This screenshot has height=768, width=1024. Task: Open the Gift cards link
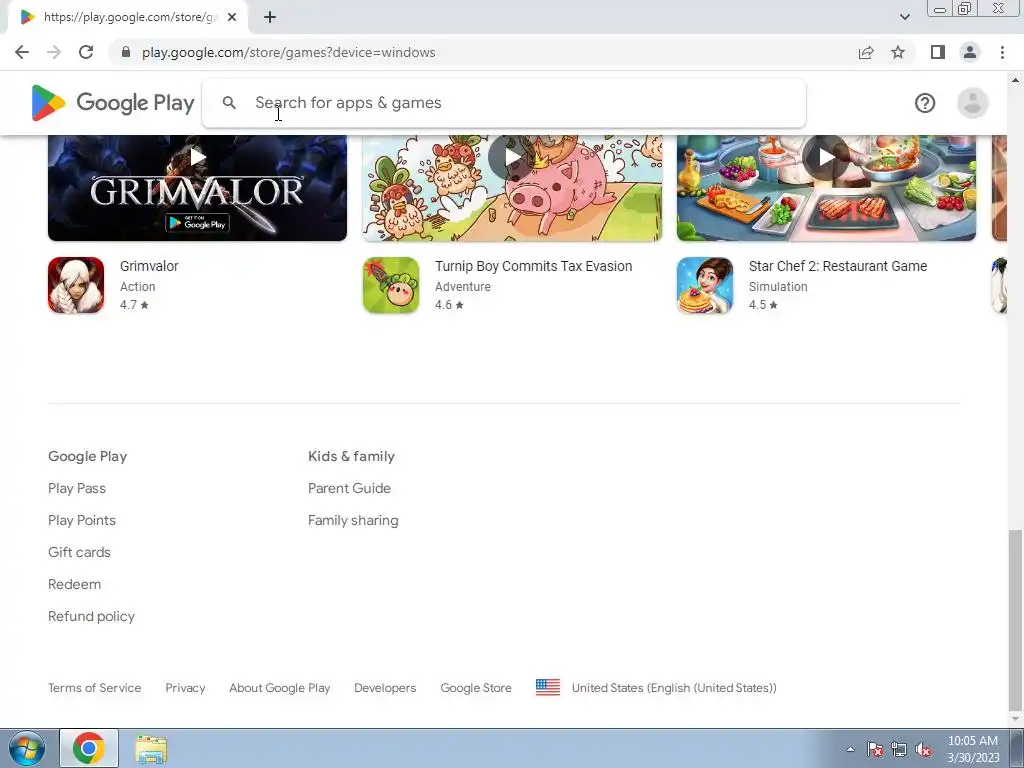(x=79, y=552)
